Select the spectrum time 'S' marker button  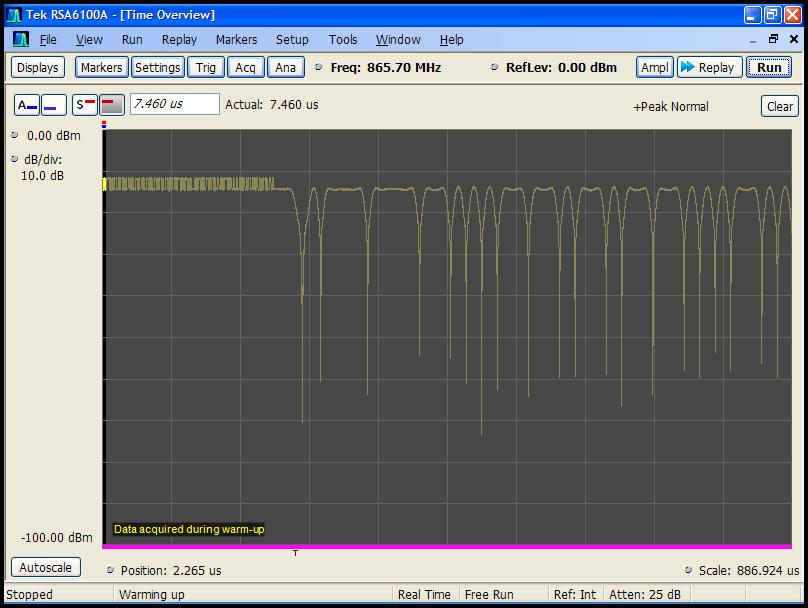point(85,105)
